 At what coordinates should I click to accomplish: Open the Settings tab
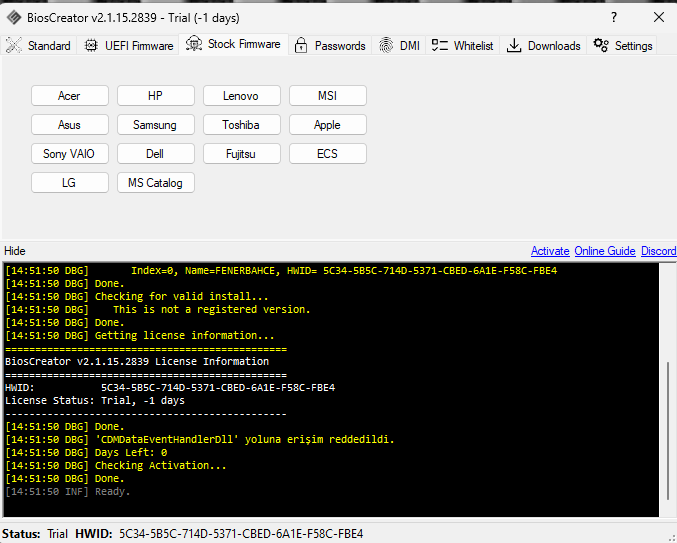click(x=623, y=46)
